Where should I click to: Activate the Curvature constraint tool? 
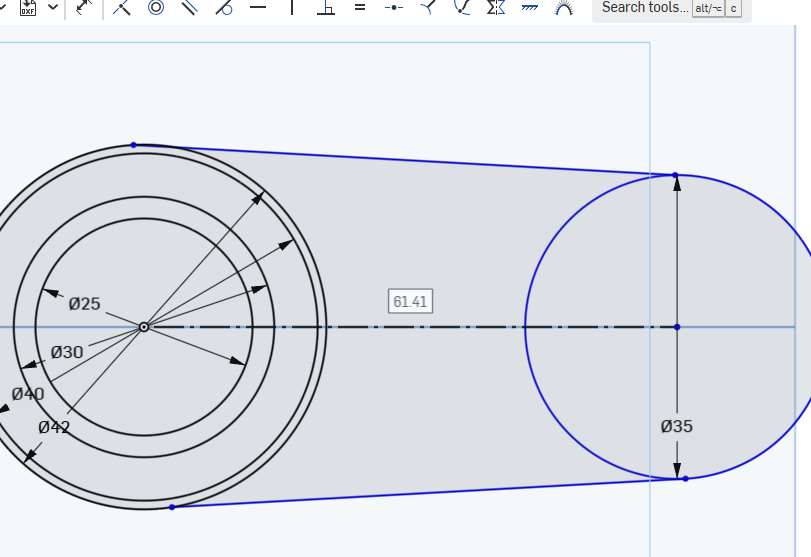point(564,7)
